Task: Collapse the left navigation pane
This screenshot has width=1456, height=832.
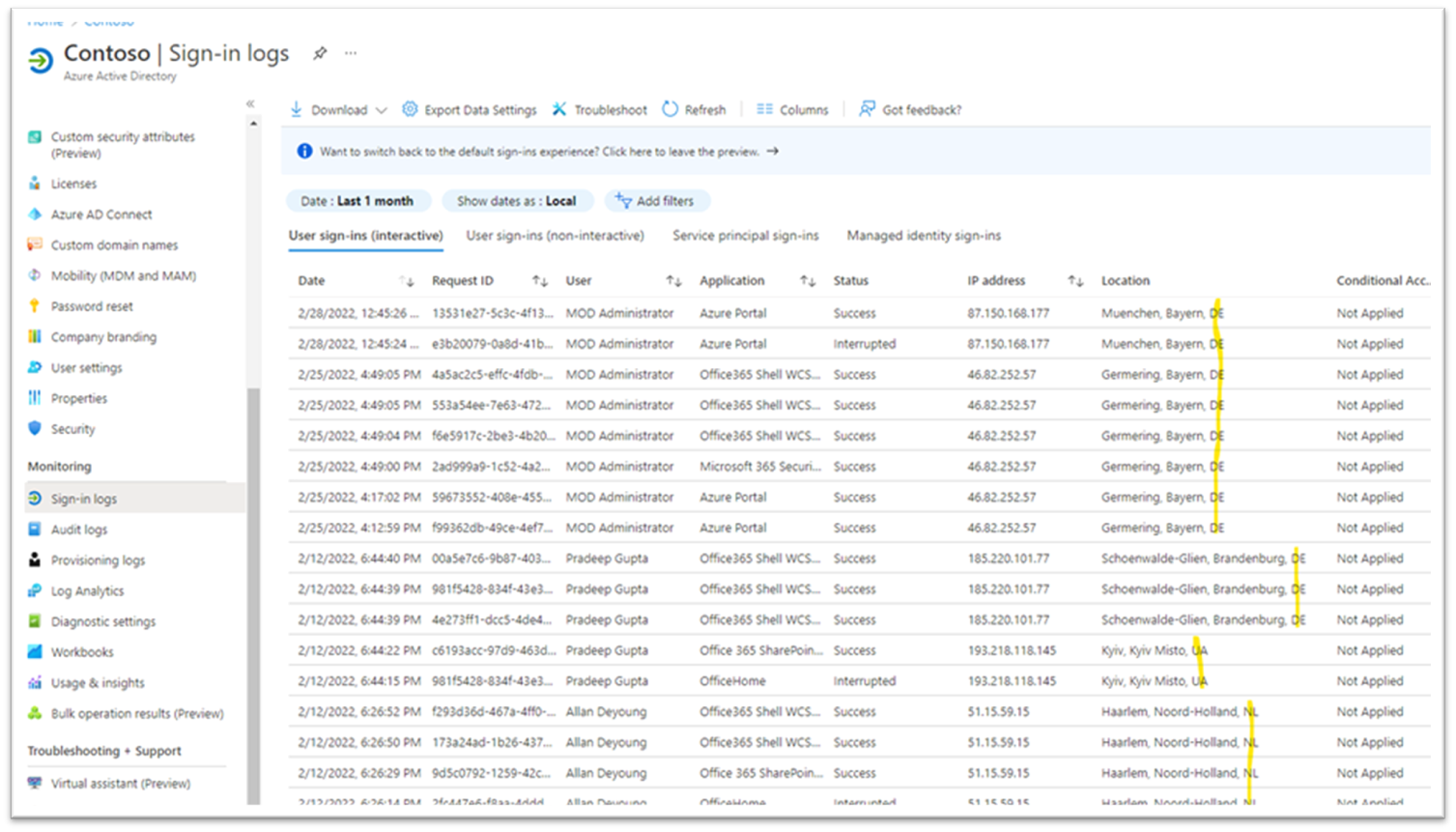Action: tap(250, 103)
